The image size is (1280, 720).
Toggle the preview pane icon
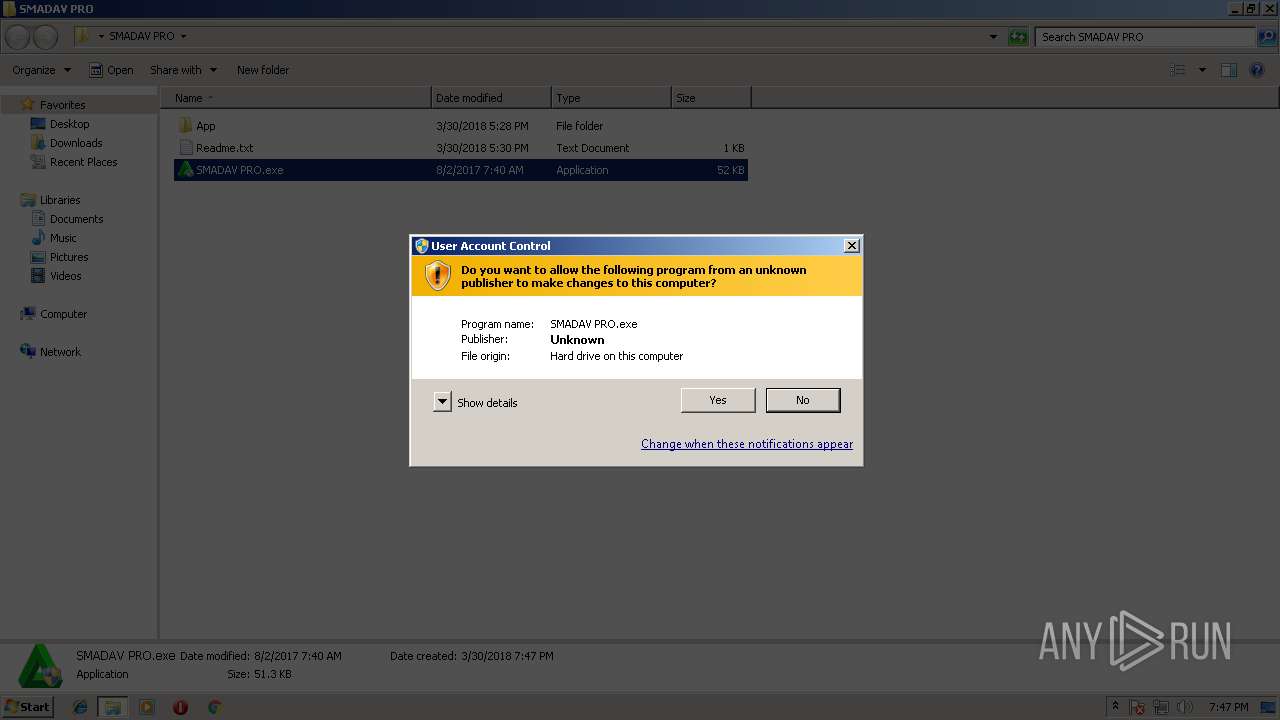pos(1229,70)
